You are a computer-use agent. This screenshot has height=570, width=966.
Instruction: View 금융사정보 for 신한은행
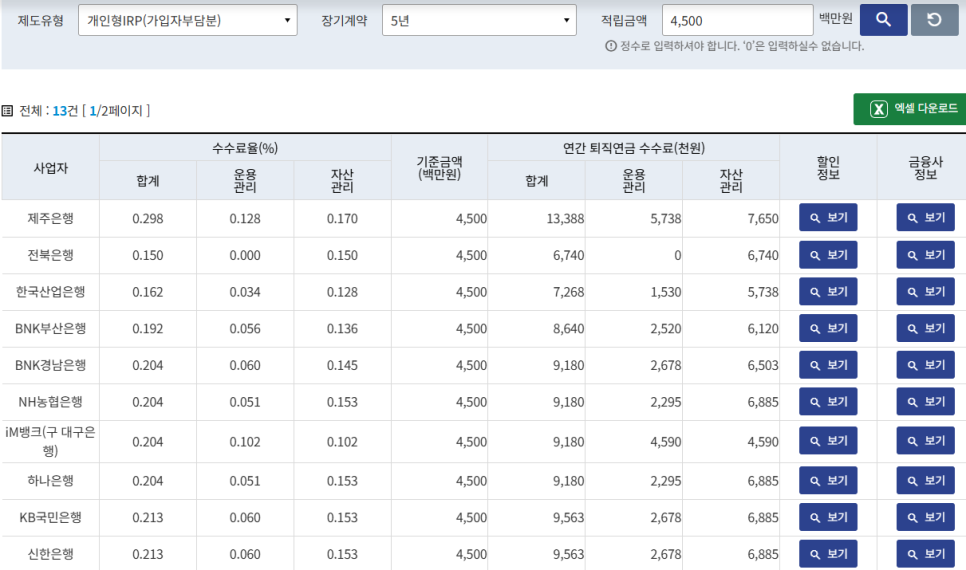(925, 554)
